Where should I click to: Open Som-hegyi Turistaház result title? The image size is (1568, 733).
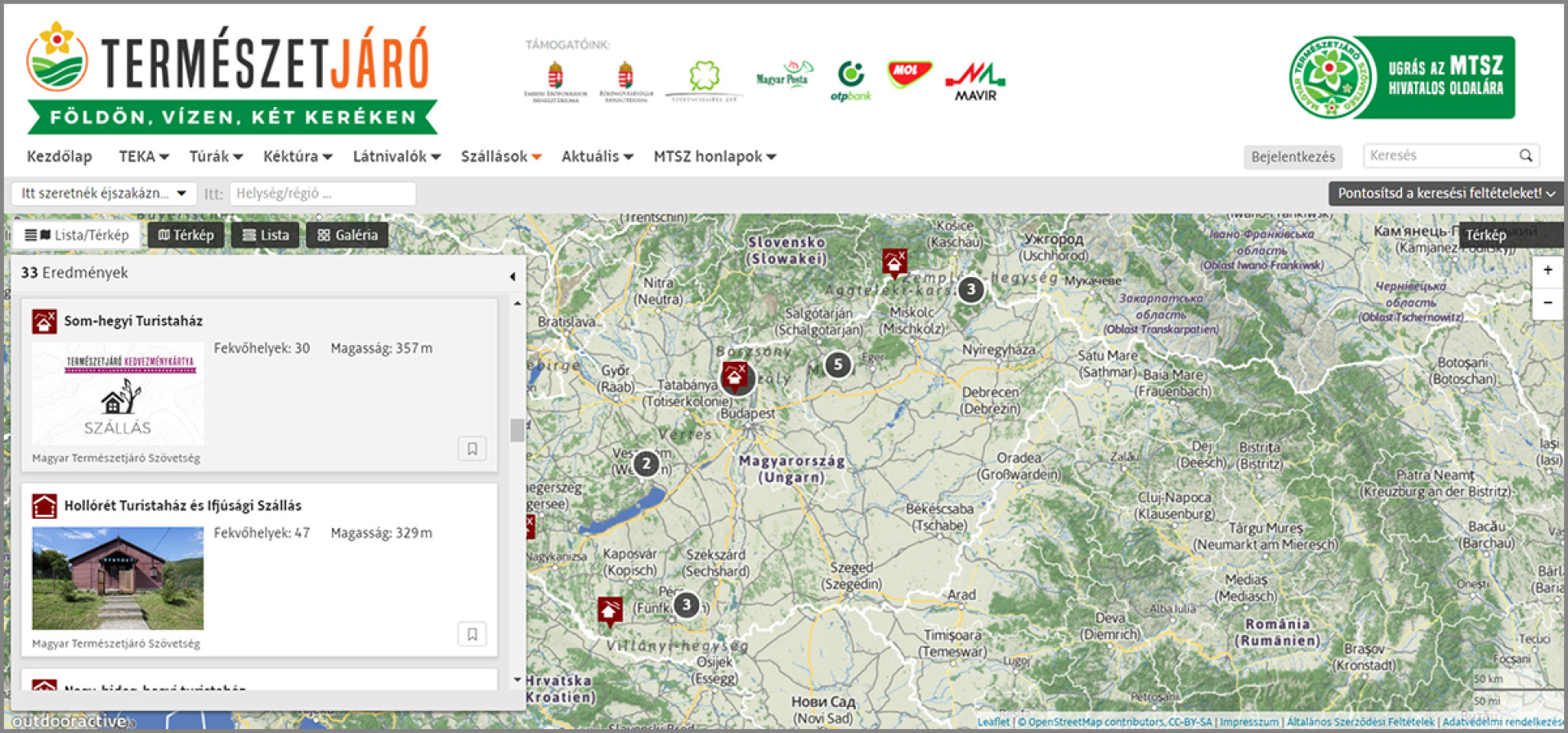(133, 321)
